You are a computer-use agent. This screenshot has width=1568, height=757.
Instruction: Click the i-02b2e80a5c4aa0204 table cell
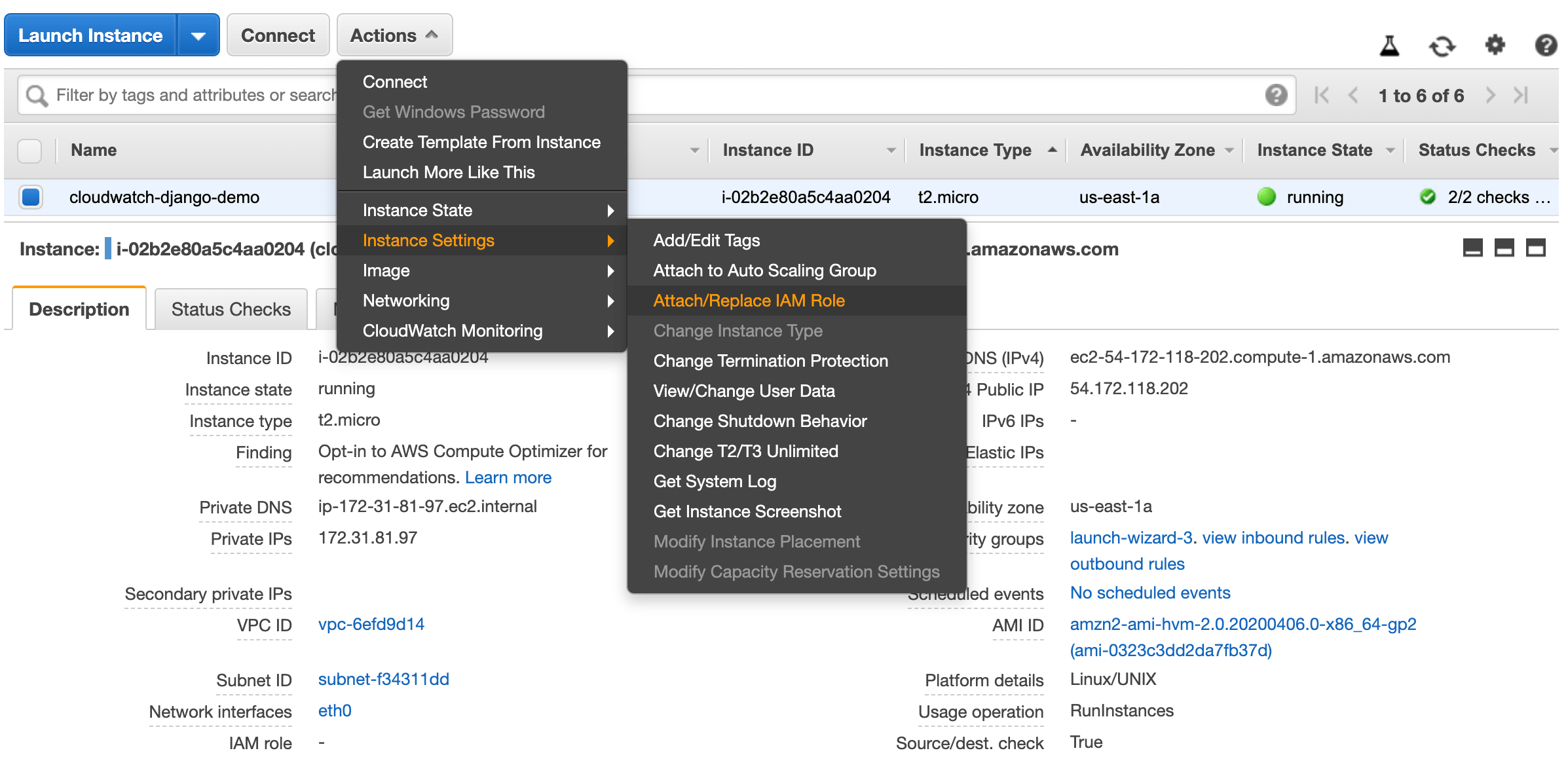click(x=806, y=197)
